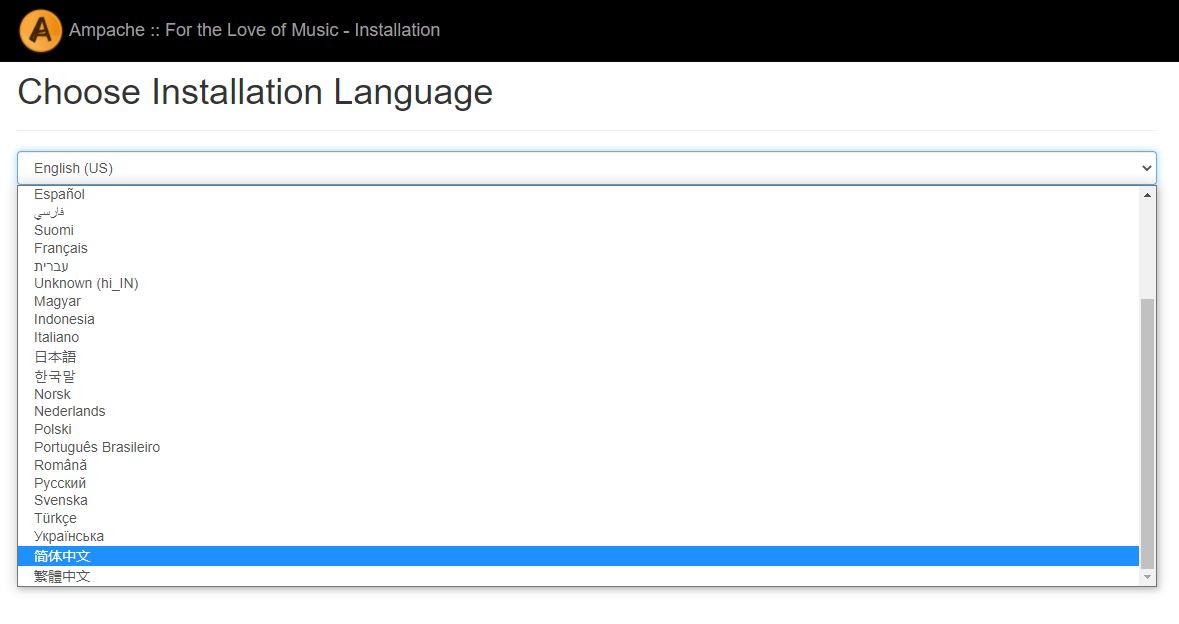Choose Türkçe as installation language
Viewport: 1179px width, 624px height.
(578, 519)
